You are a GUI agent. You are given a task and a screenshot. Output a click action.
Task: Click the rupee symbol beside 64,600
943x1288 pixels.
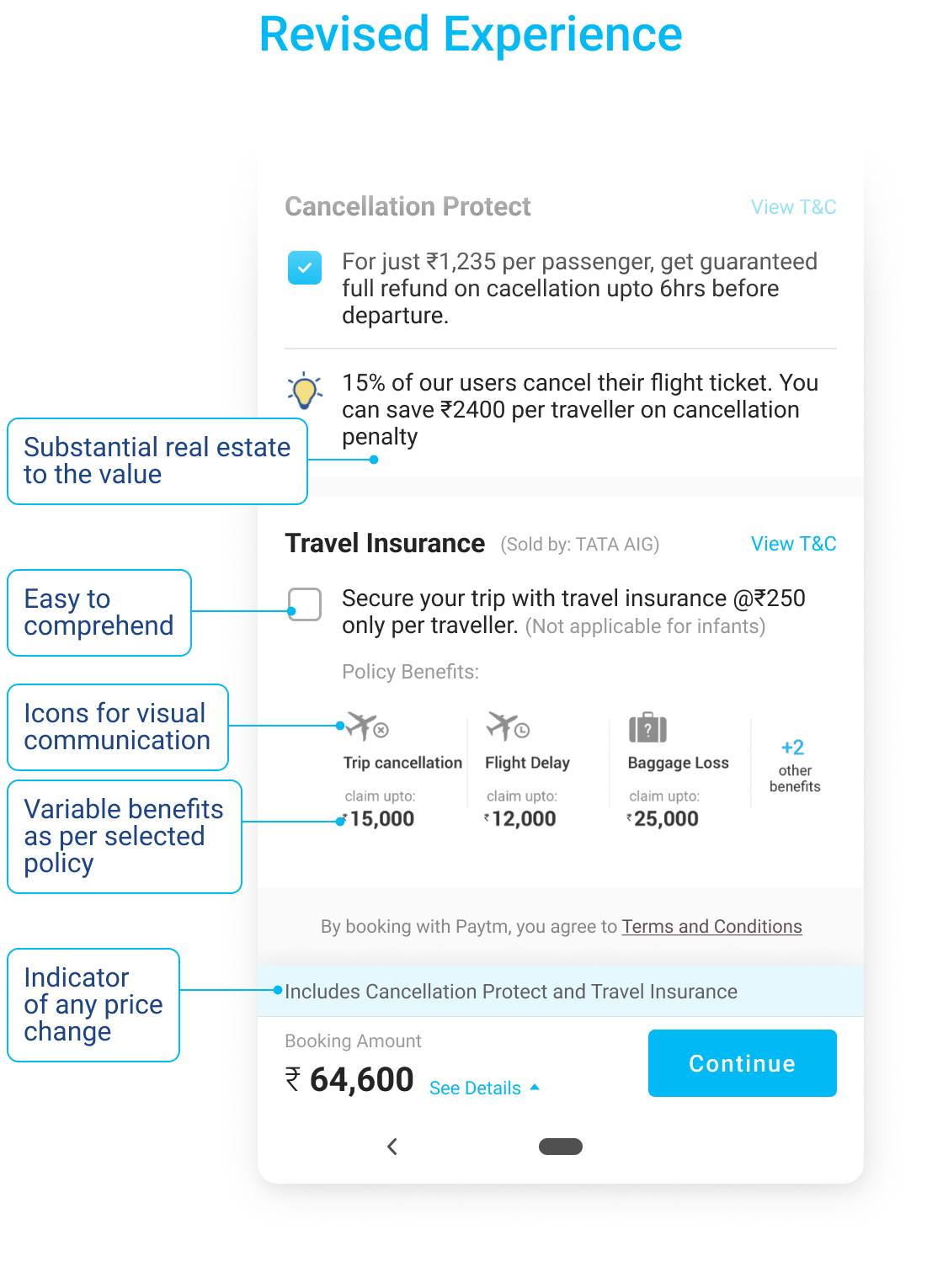coord(293,1079)
